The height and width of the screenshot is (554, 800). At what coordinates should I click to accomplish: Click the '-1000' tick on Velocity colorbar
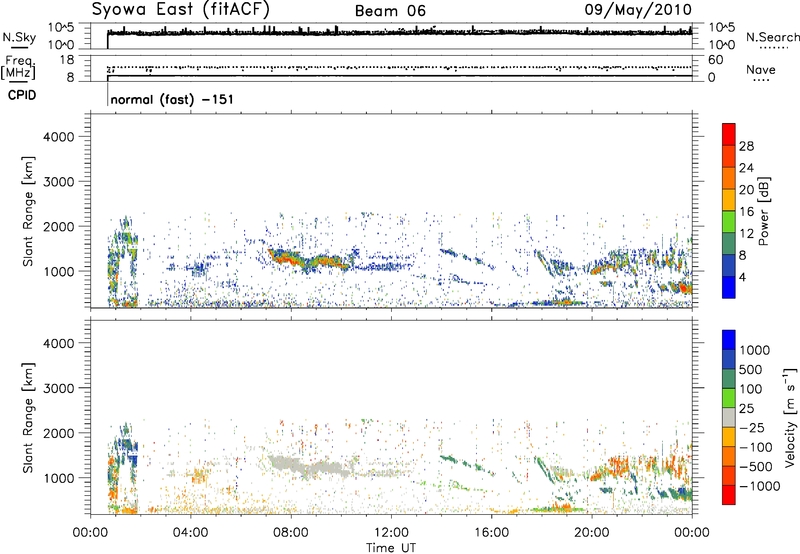[759, 486]
